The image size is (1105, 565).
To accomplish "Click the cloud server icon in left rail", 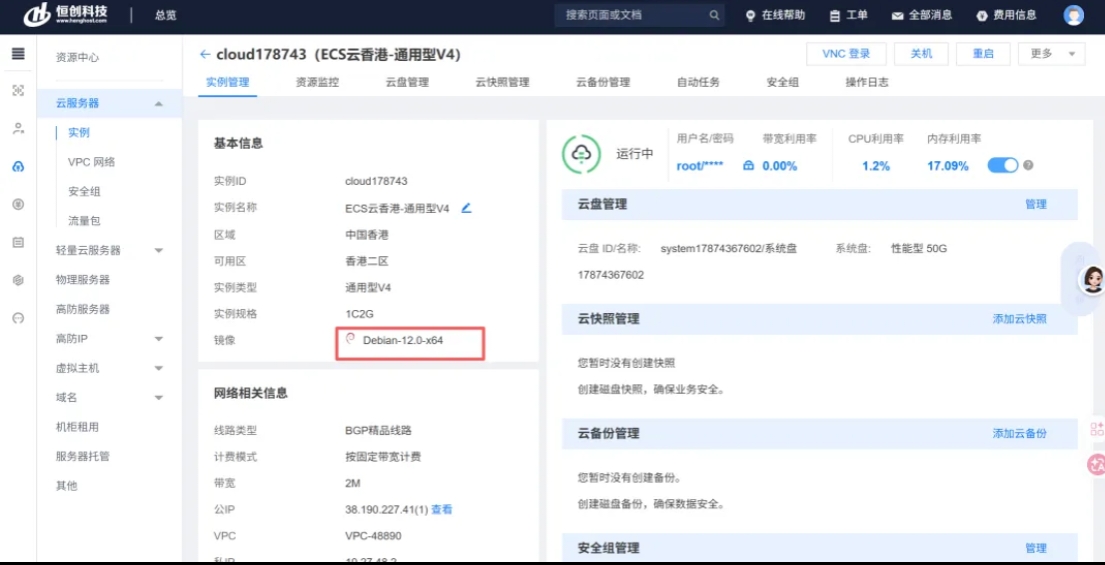I will pyautogui.click(x=18, y=167).
